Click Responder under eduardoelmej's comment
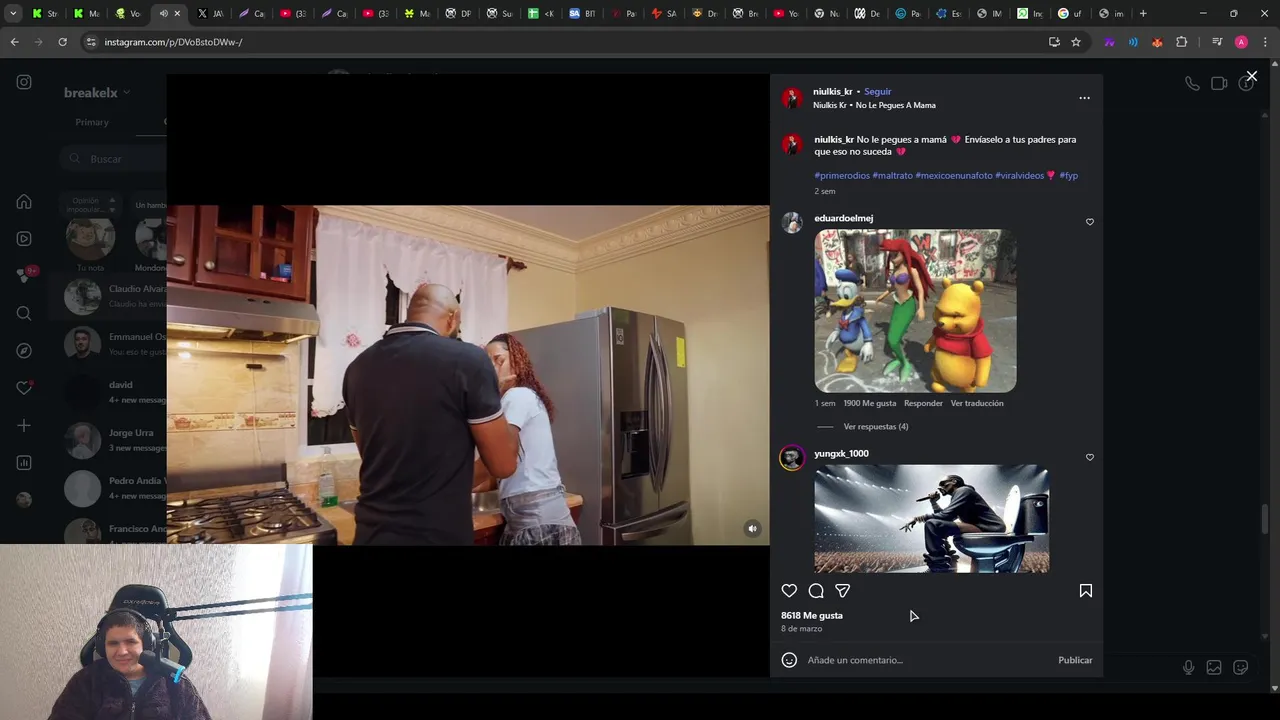1280x720 pixels. 923,403
